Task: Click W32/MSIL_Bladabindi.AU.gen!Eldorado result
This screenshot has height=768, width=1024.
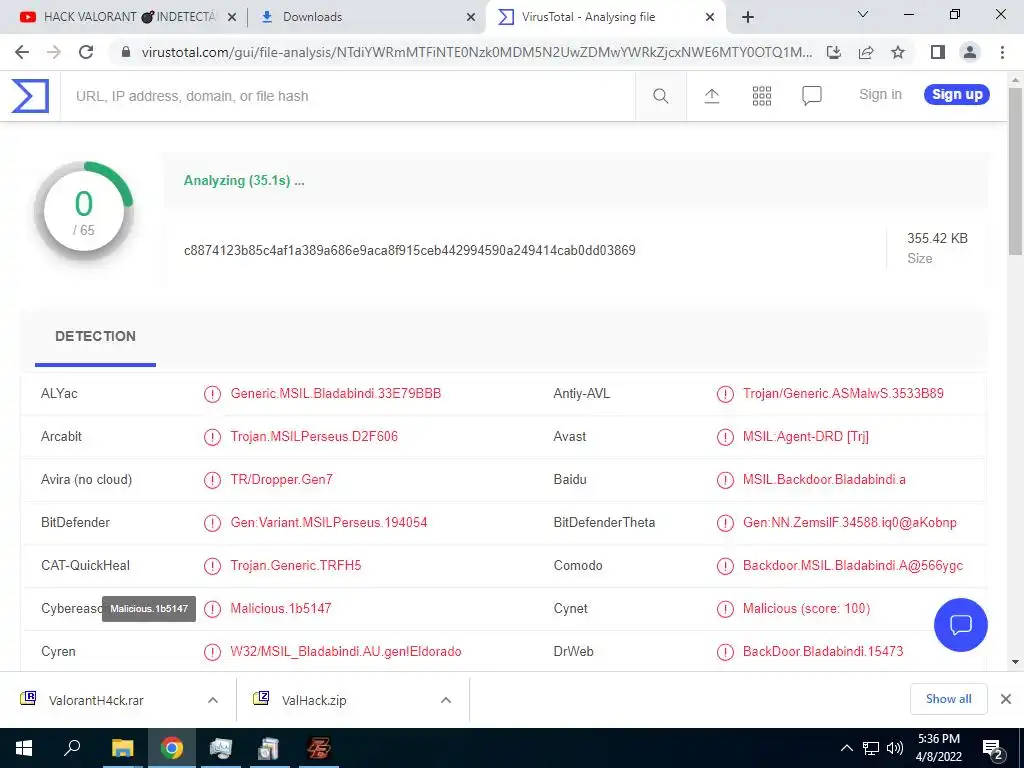Action: [x=345, y=652]
